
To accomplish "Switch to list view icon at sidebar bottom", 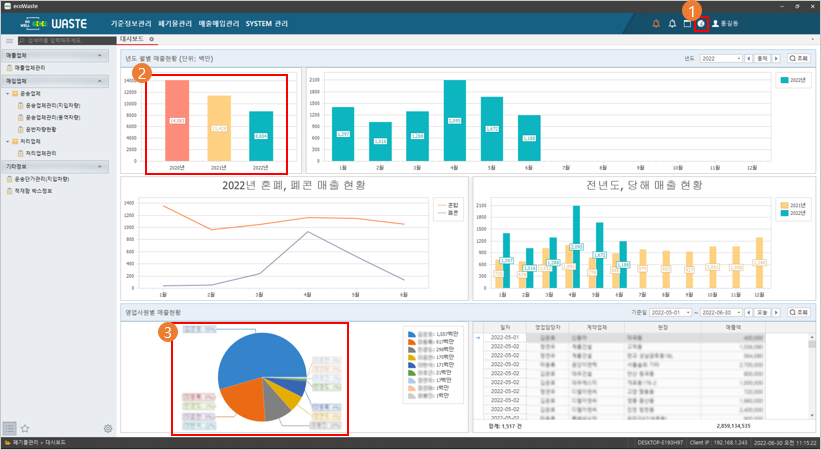I will pyautogui.click(x=9, y=428).
